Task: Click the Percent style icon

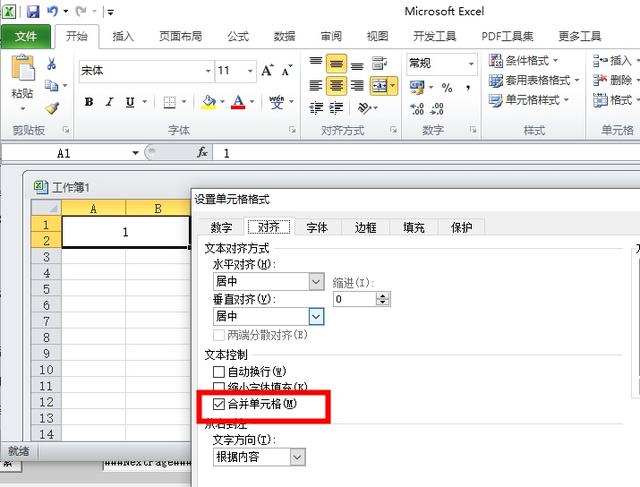Action: coord(446,88)
